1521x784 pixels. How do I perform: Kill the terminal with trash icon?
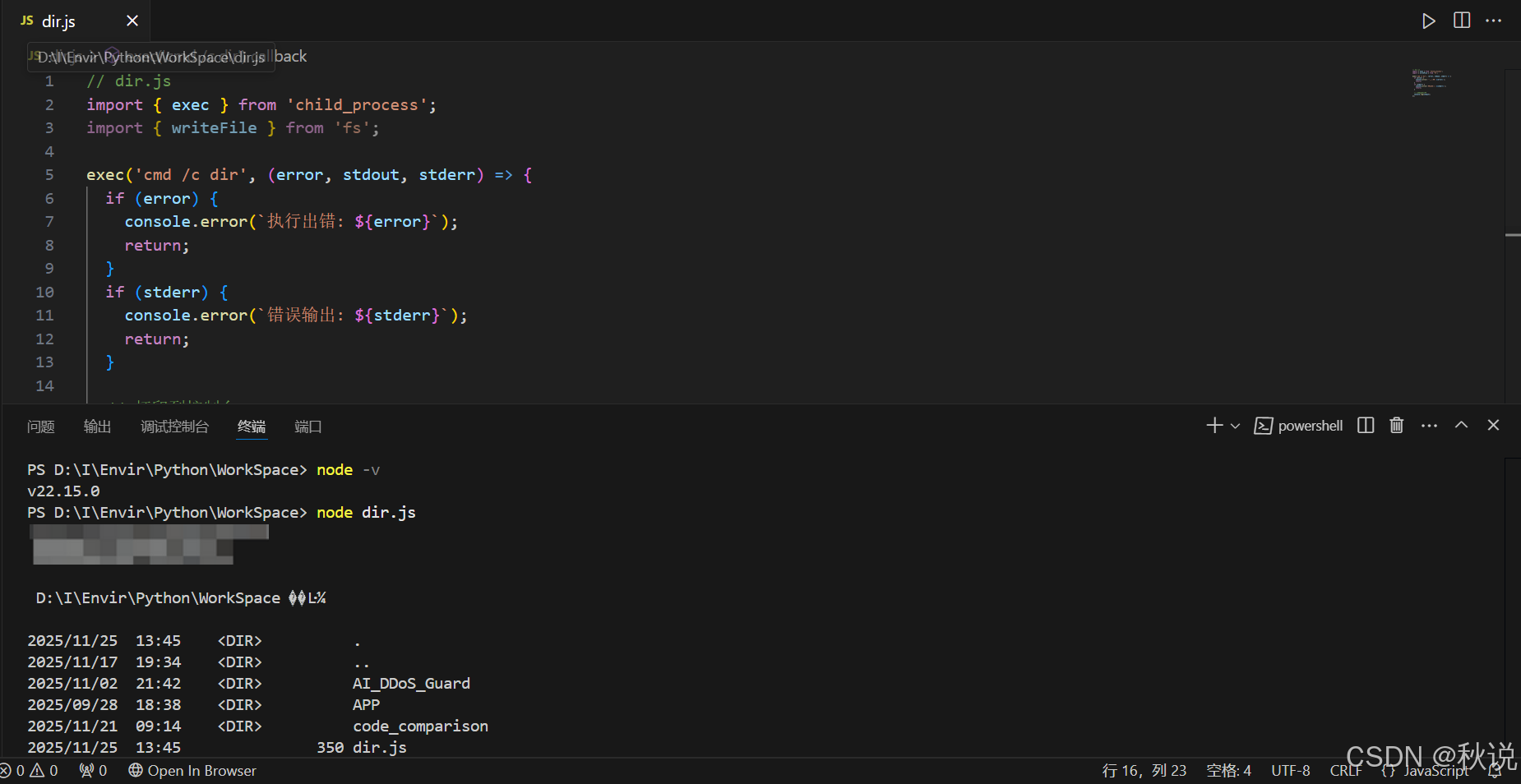(x=1397, y=426)
